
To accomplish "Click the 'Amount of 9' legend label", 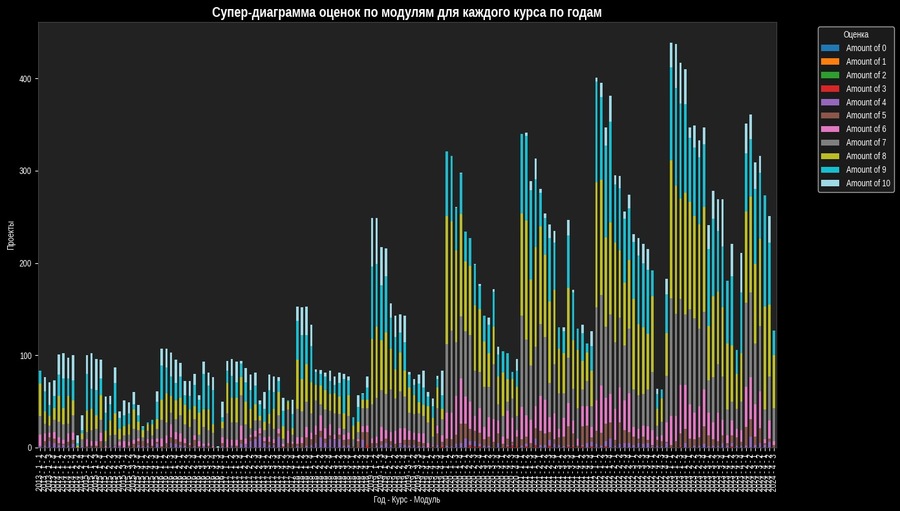I will [866, 169].
